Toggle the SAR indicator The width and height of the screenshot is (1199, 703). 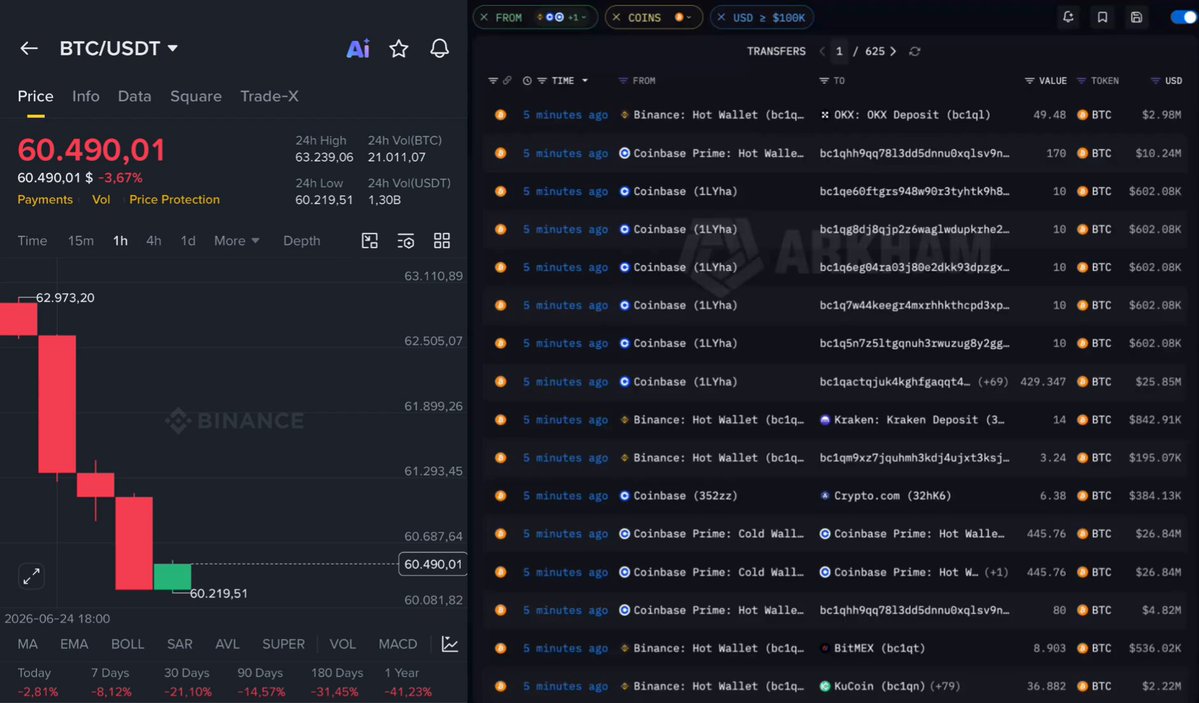tap(180, 644)
